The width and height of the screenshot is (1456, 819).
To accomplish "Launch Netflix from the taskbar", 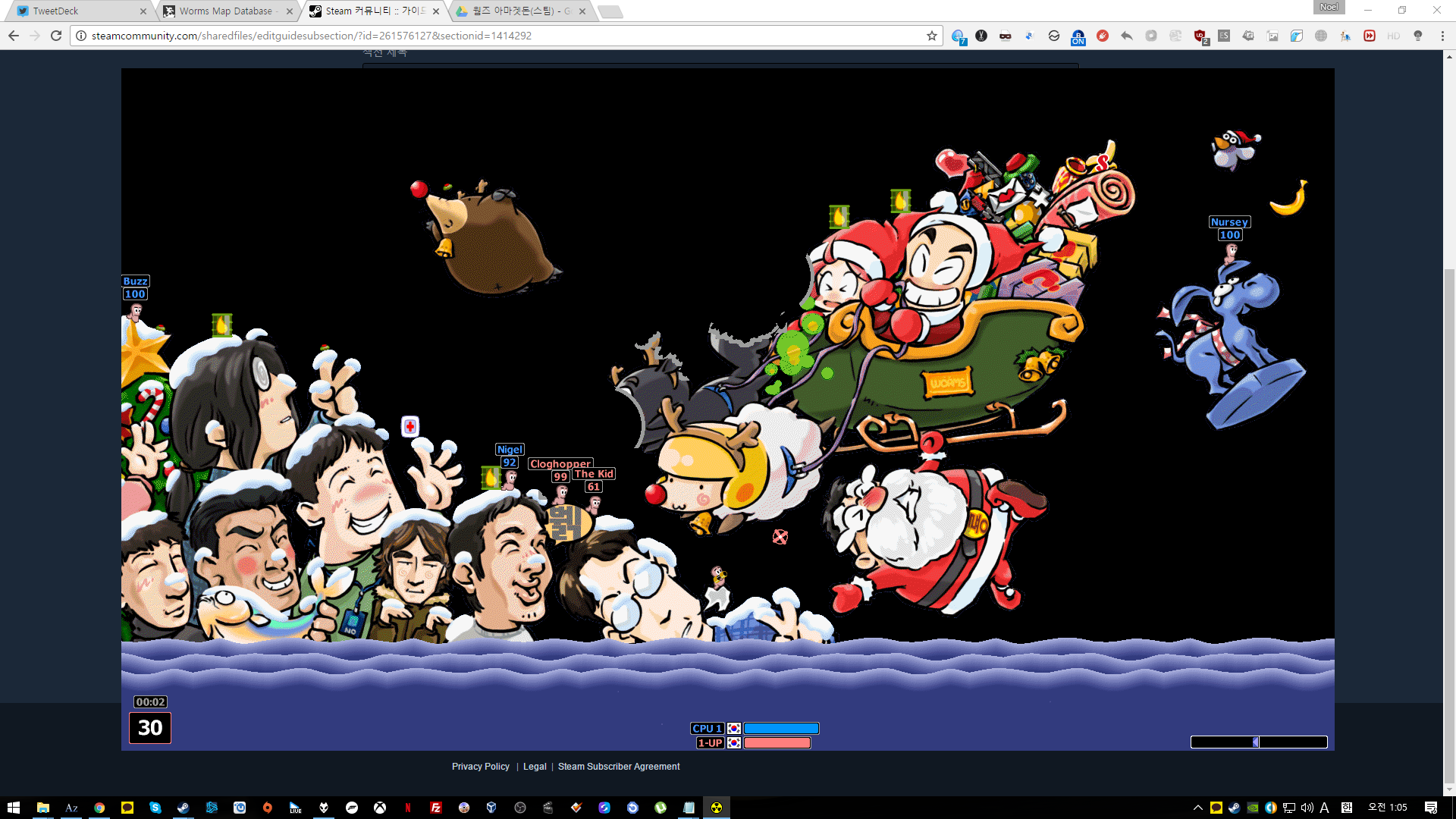I will point(408,808).
